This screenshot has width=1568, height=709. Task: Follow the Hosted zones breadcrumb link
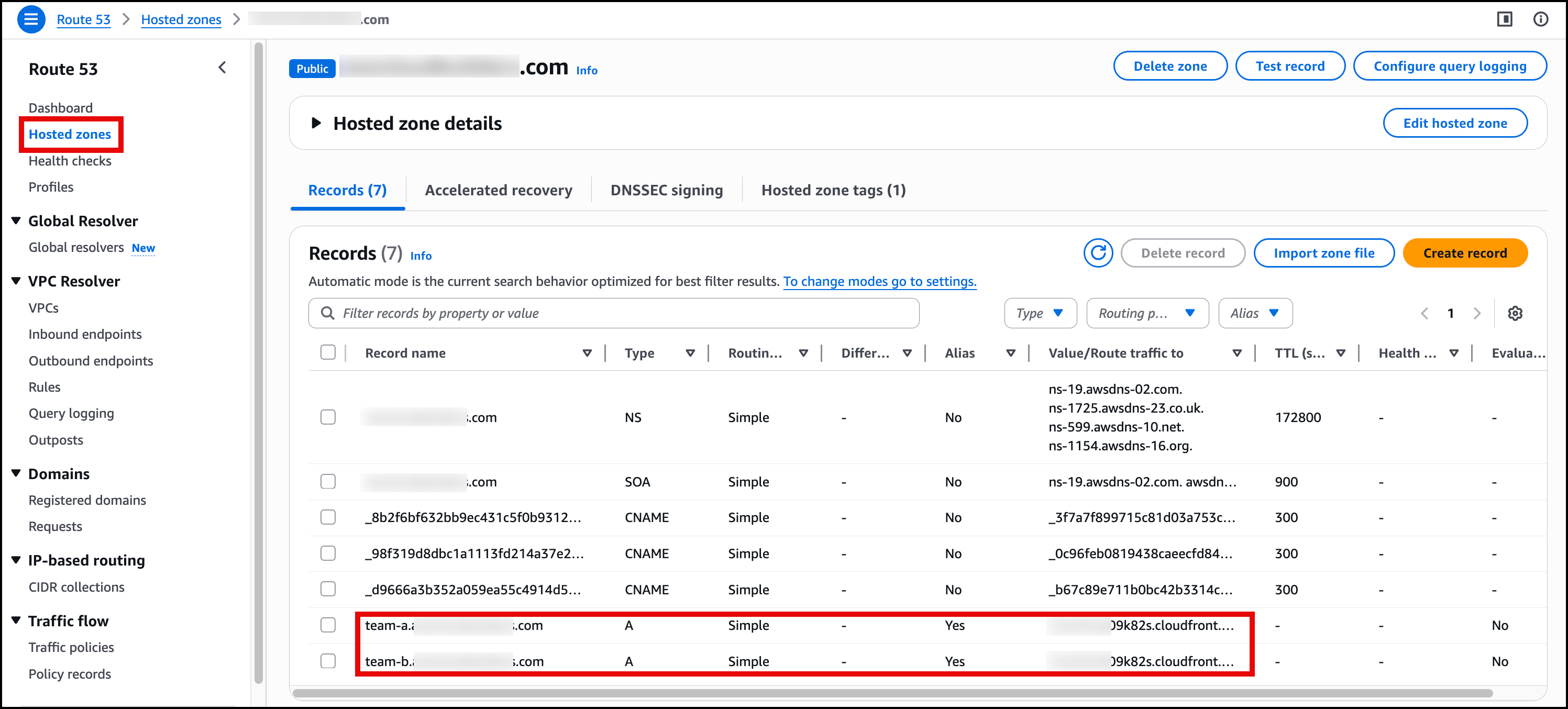[x=181, y=19]
